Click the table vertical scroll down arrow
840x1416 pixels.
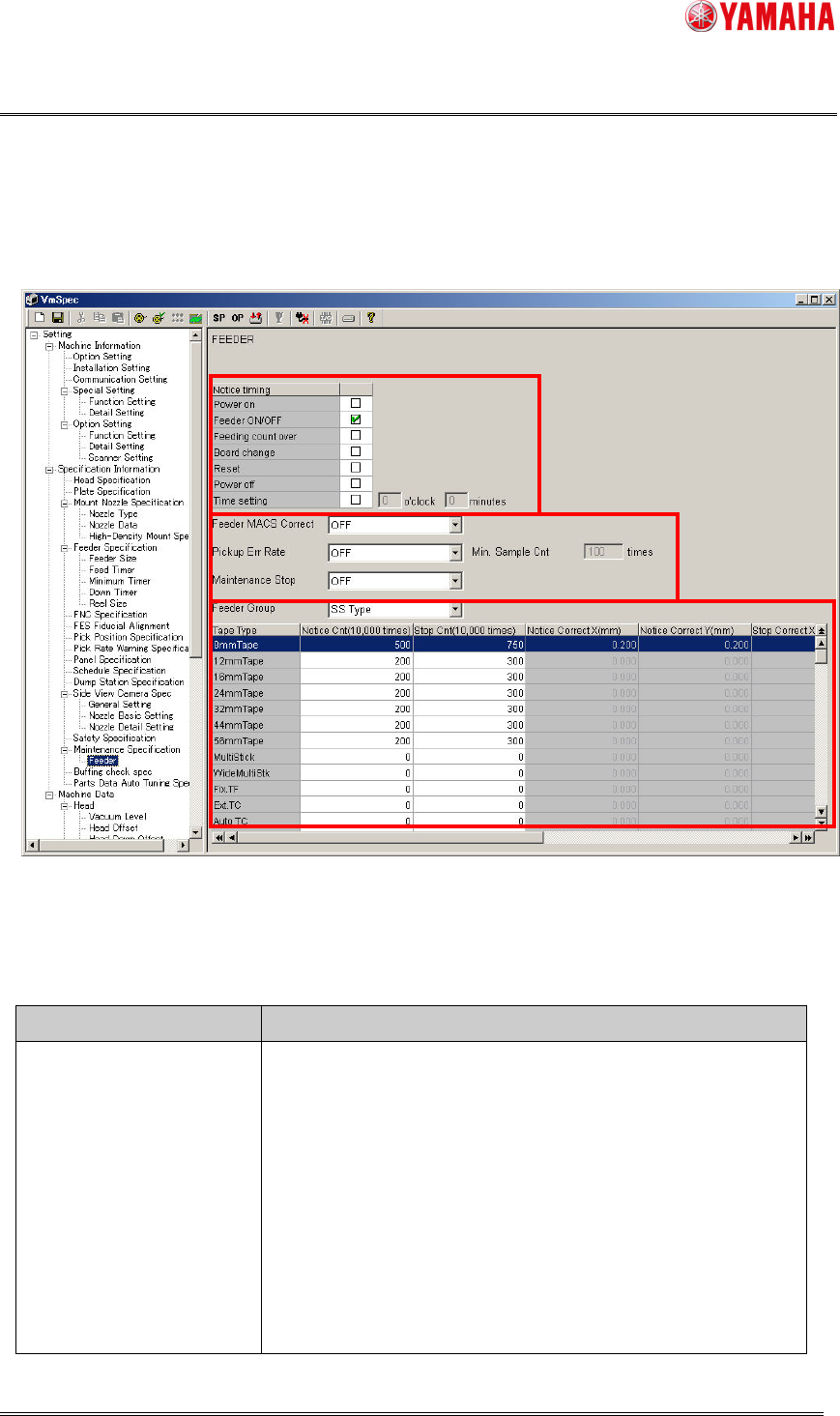[822, 812]
